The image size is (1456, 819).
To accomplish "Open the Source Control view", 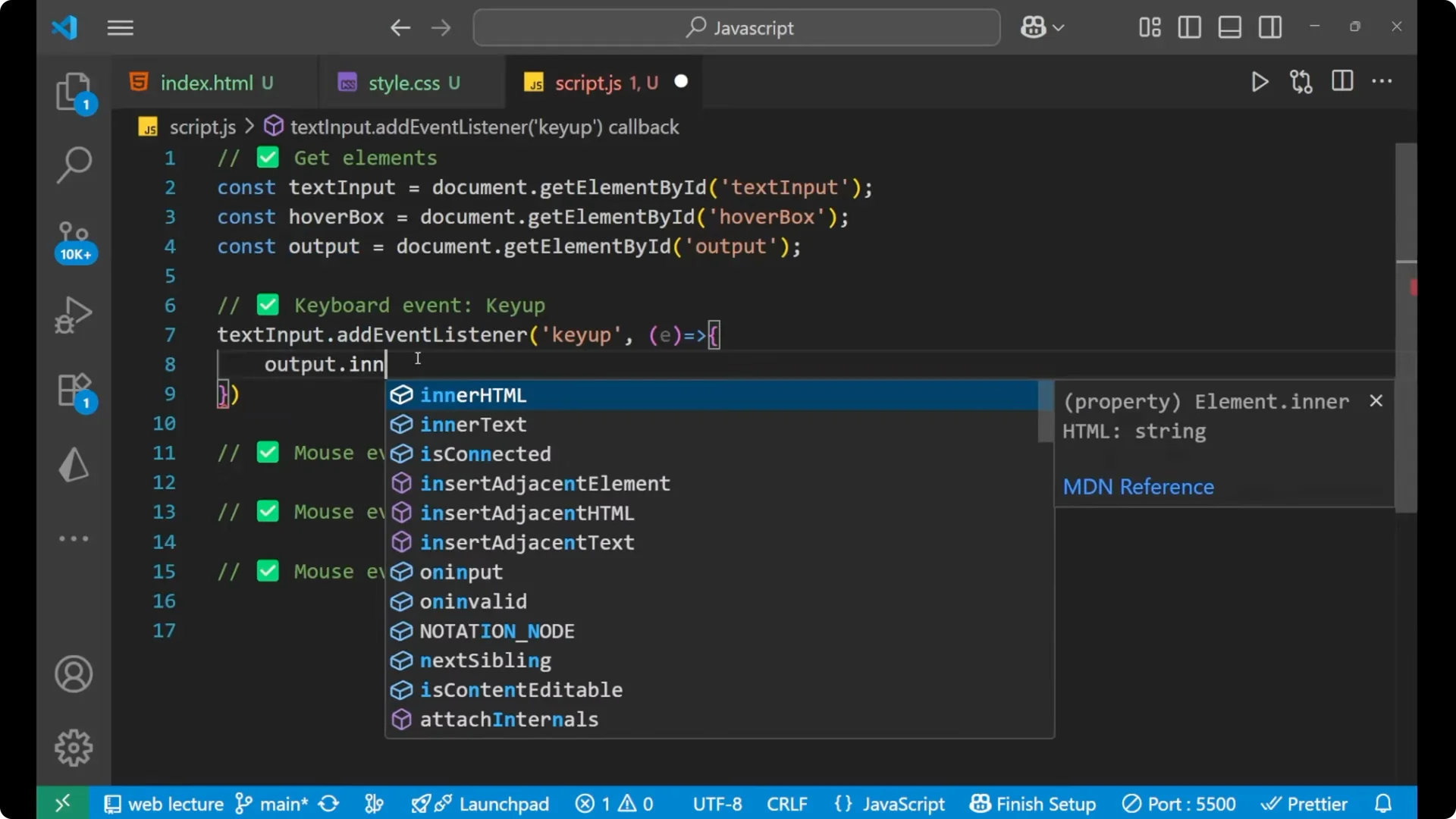I will (74, 239).
